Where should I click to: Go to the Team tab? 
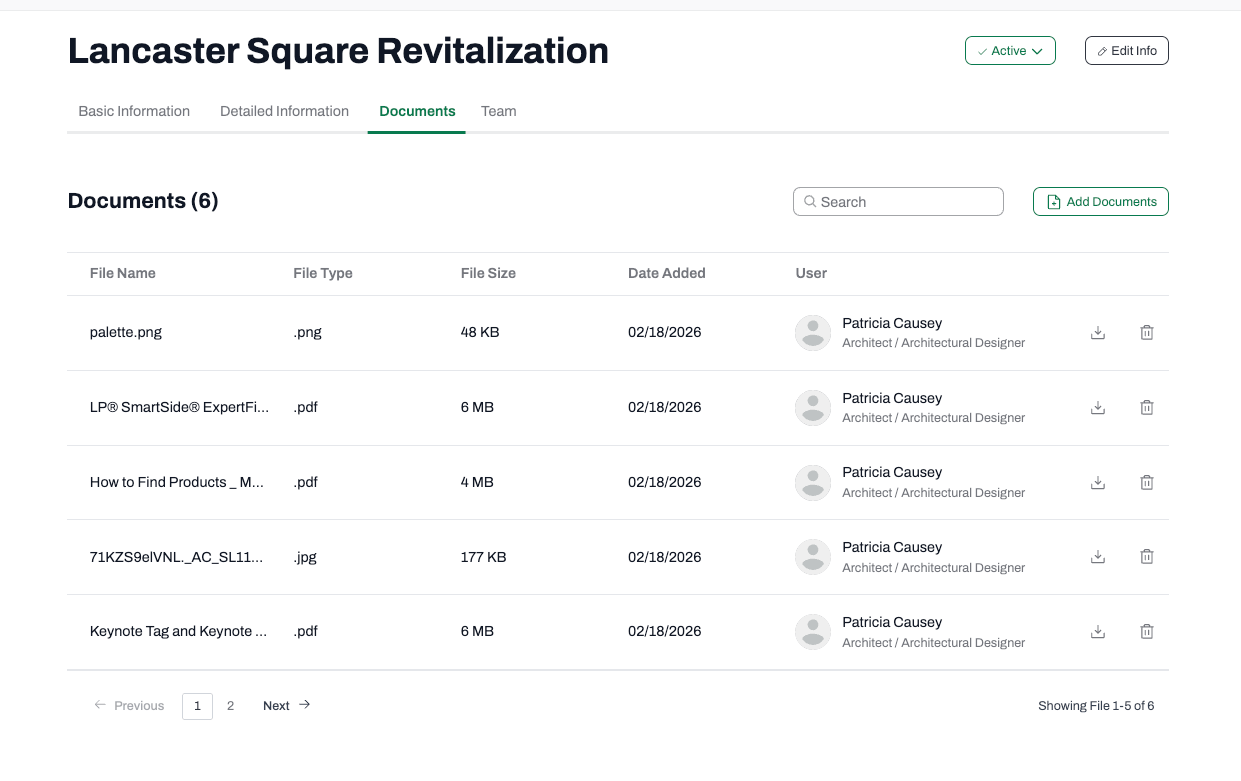(498, 111)
